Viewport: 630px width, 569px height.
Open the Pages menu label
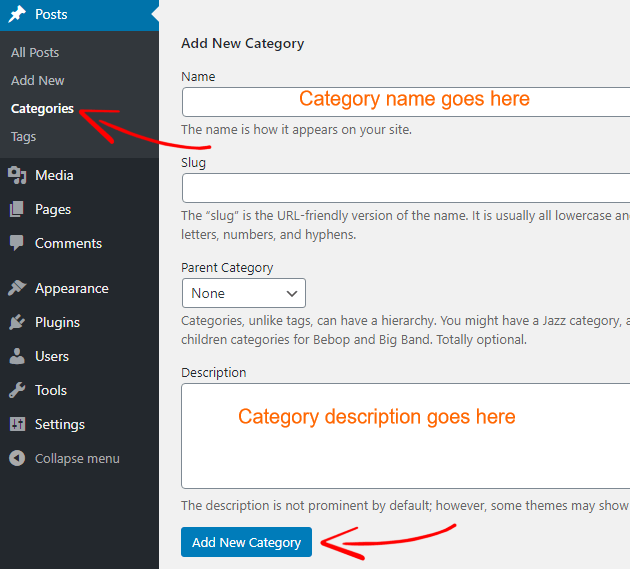pos(53,210)
